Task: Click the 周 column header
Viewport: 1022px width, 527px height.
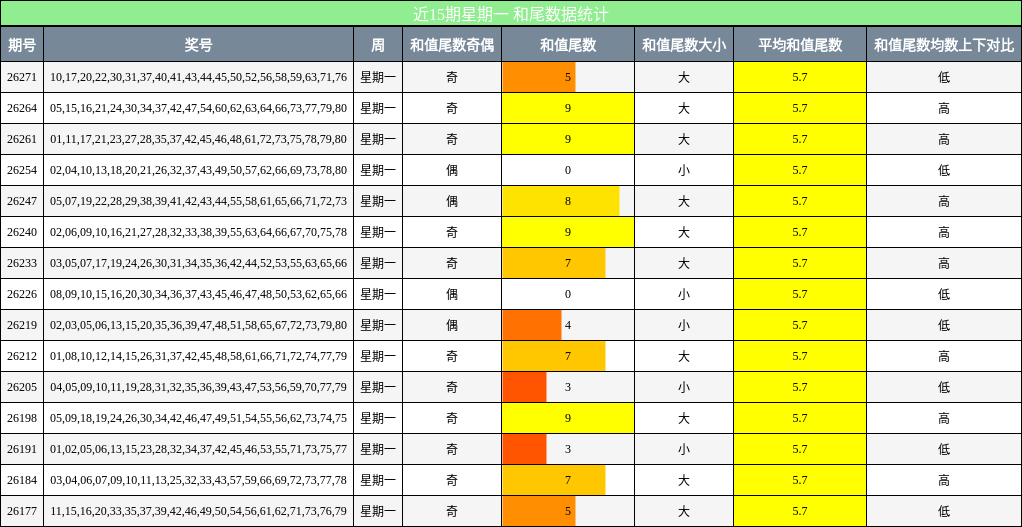Action: tap(378, 44)
